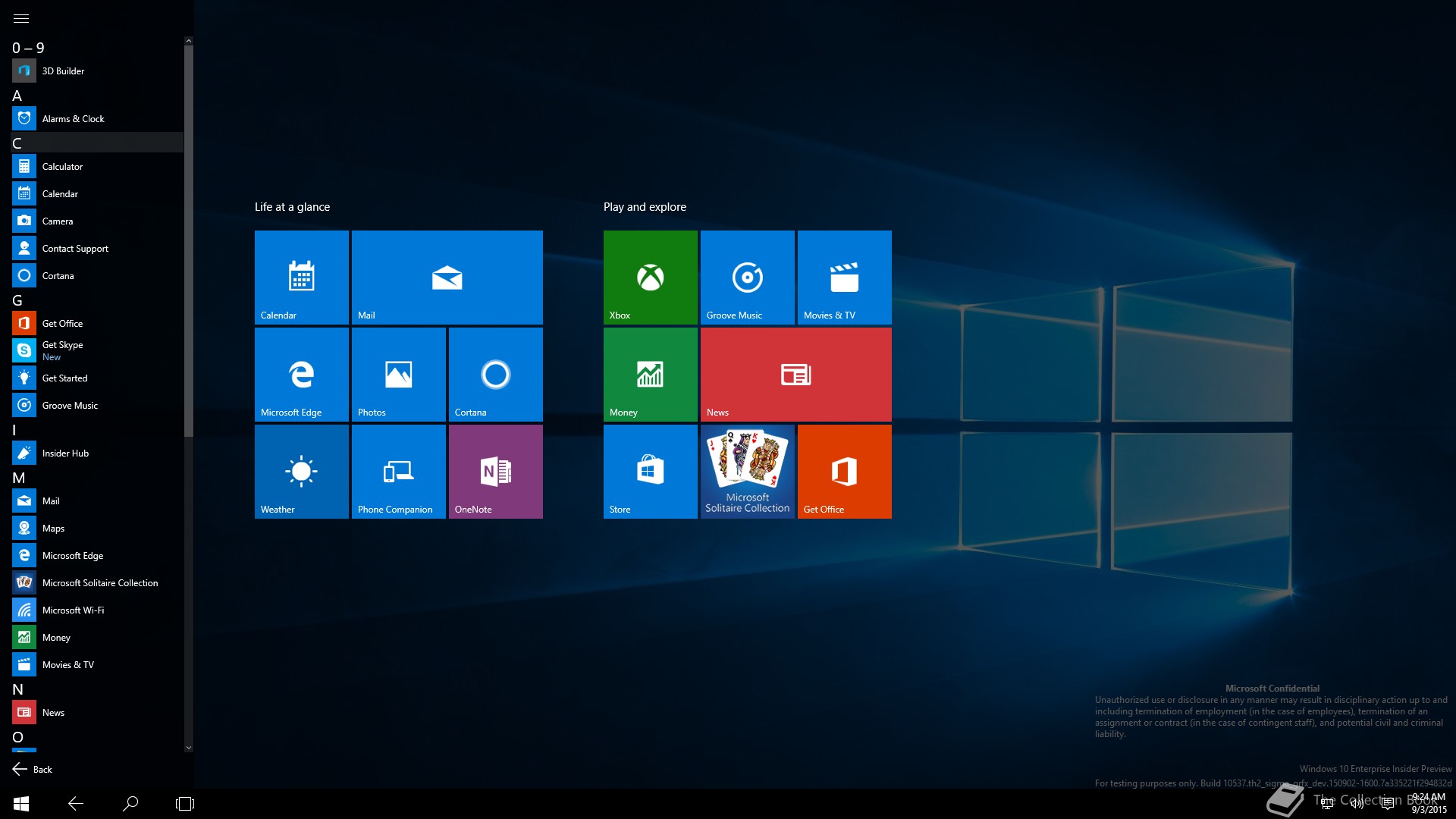Open Alarms & Clock in the app list
Viewport: 1456px width, 819px height.
pos(97,119)
